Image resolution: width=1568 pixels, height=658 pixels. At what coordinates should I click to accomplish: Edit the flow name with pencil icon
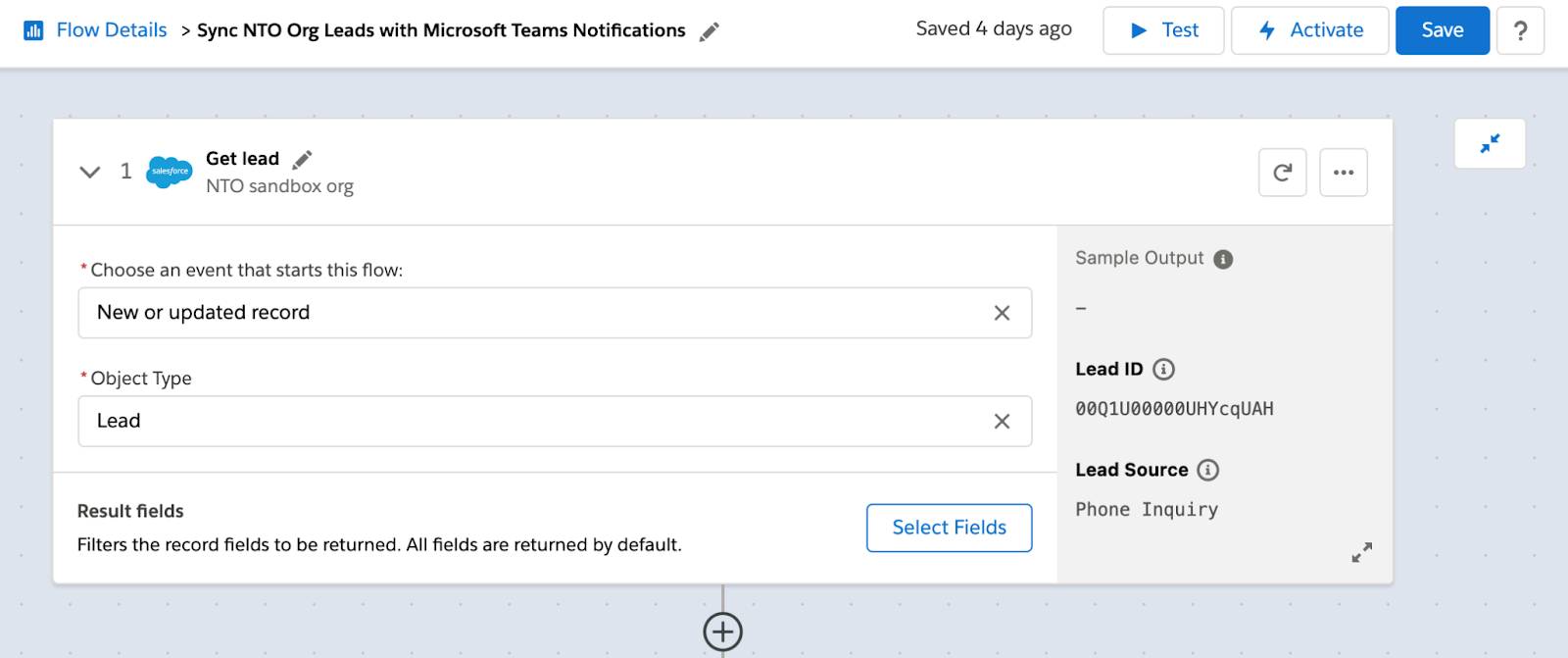click(x=710, y=31)
